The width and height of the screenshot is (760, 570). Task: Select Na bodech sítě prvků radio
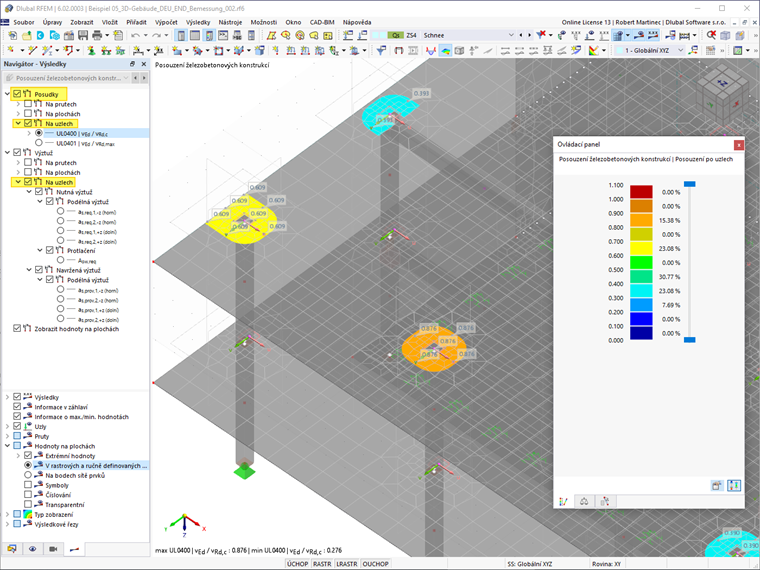[x=28, y=475]
